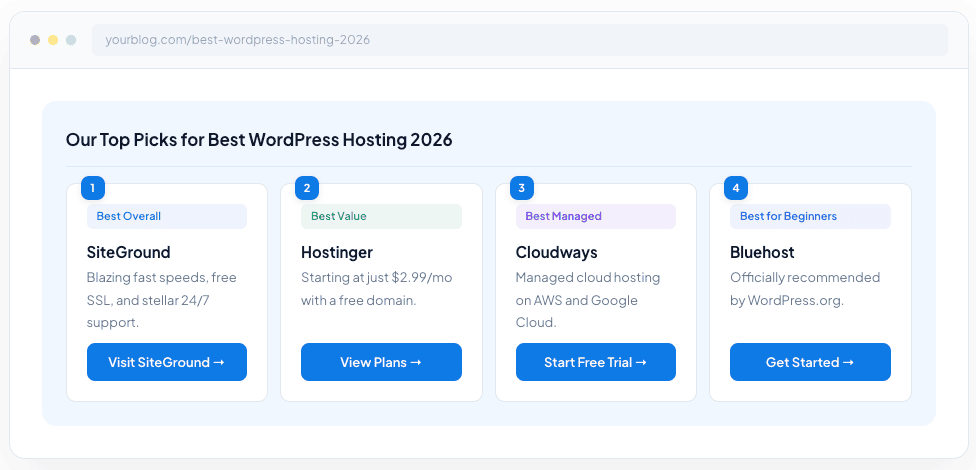Screen dimensions: 976x470
Task: Click the Hostinger card title
Action: (x=337, y=252)
